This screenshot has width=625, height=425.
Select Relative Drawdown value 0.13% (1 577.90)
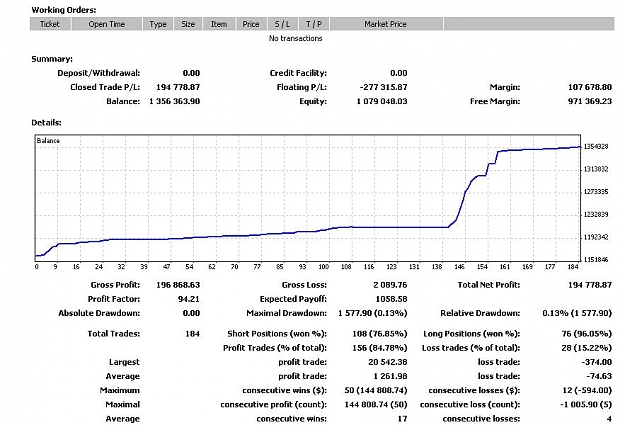pyautogui.click(x=577, y=313)
